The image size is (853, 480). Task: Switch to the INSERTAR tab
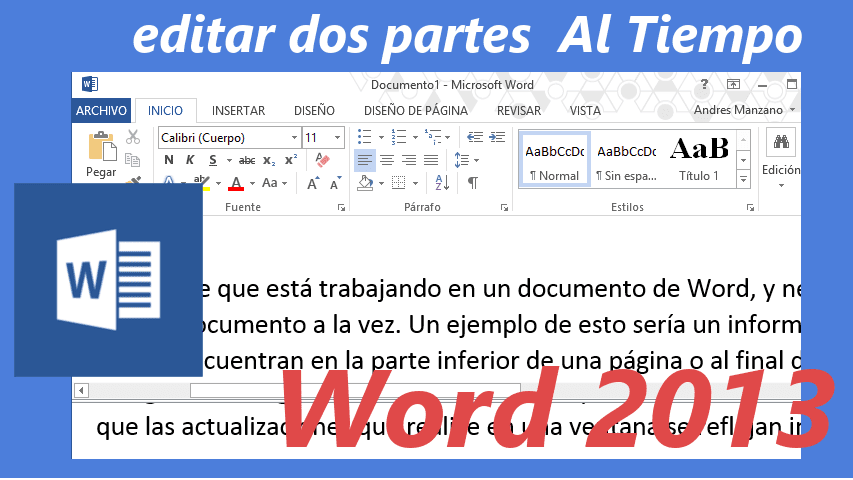[238, 110]
